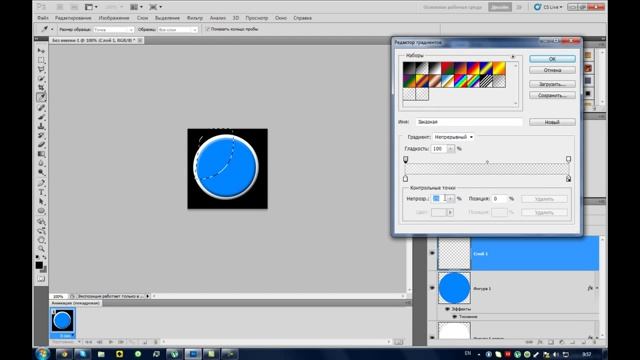The image size is (640, 360).
Task: Click the Отмена button
Action: (x=552, y=70)
